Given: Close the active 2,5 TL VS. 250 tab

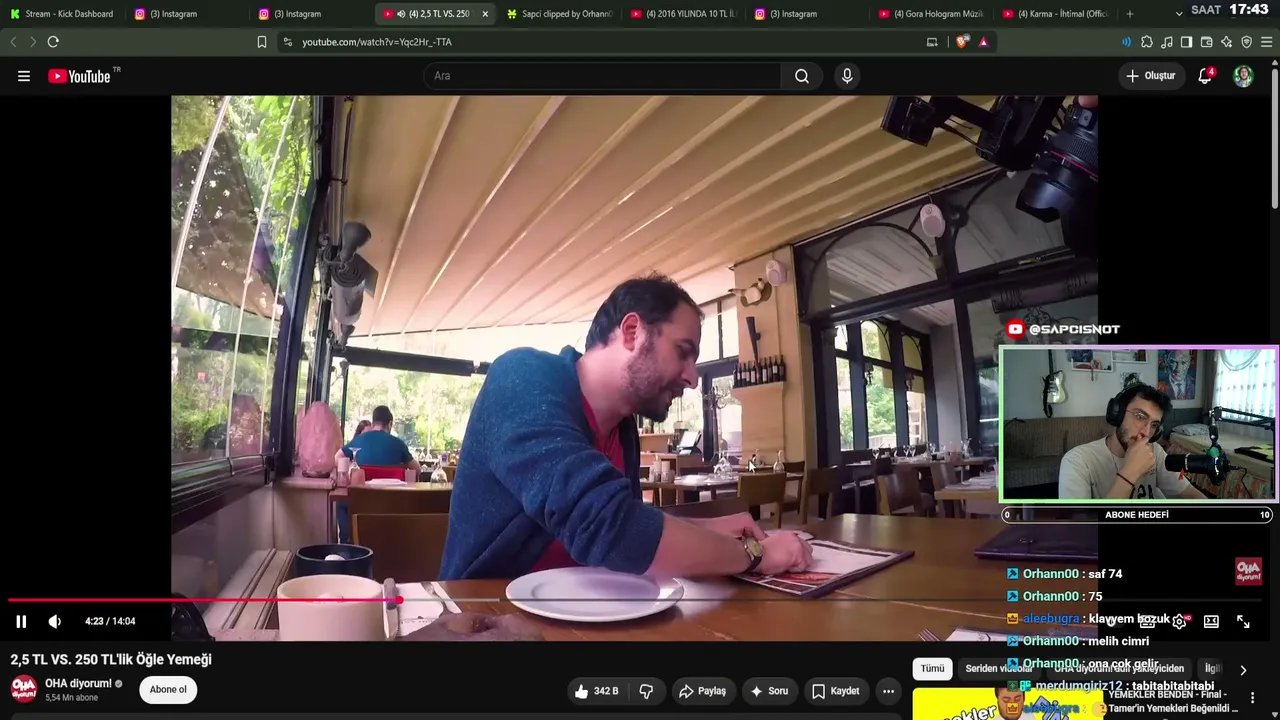Looking at the screenshot, I should click(x=485, y=14).
